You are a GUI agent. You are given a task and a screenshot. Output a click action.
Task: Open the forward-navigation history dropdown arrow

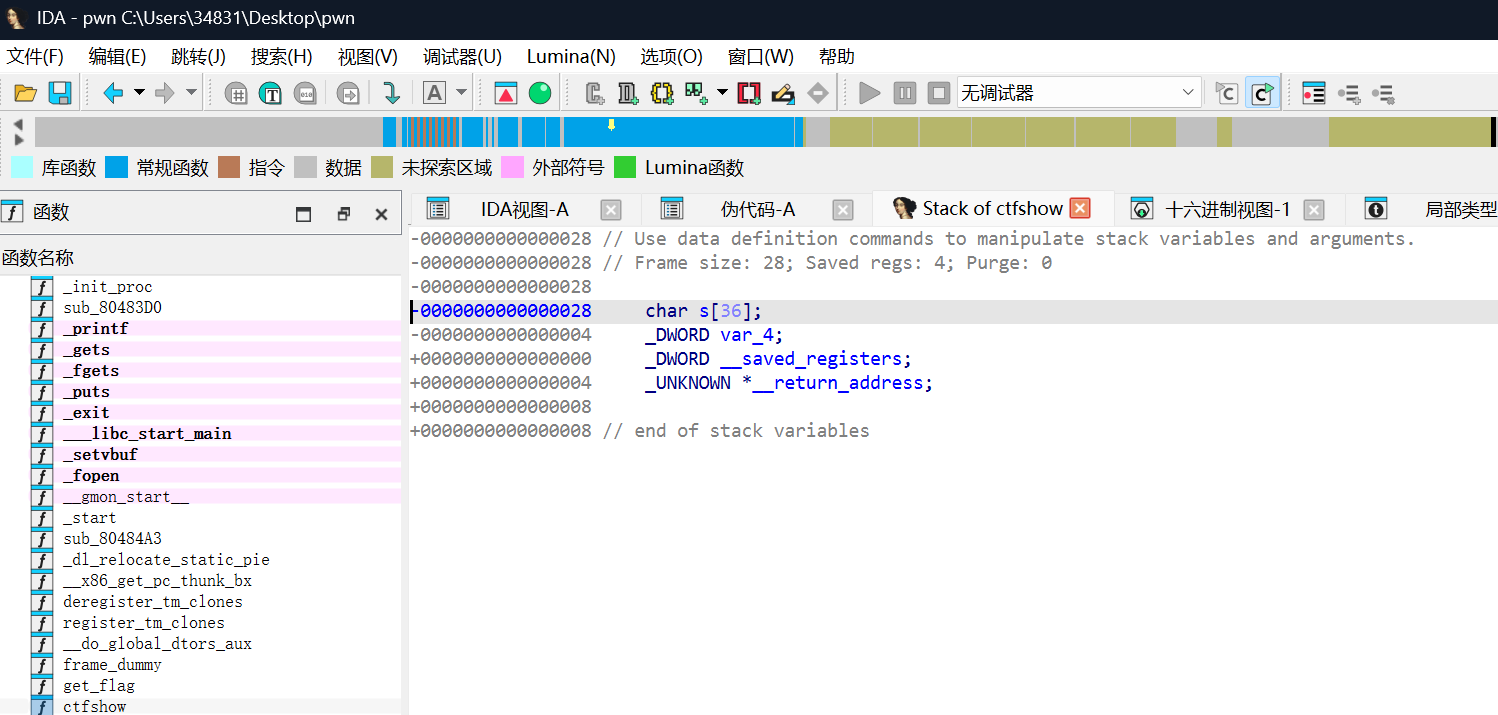[x=191, y=93]
